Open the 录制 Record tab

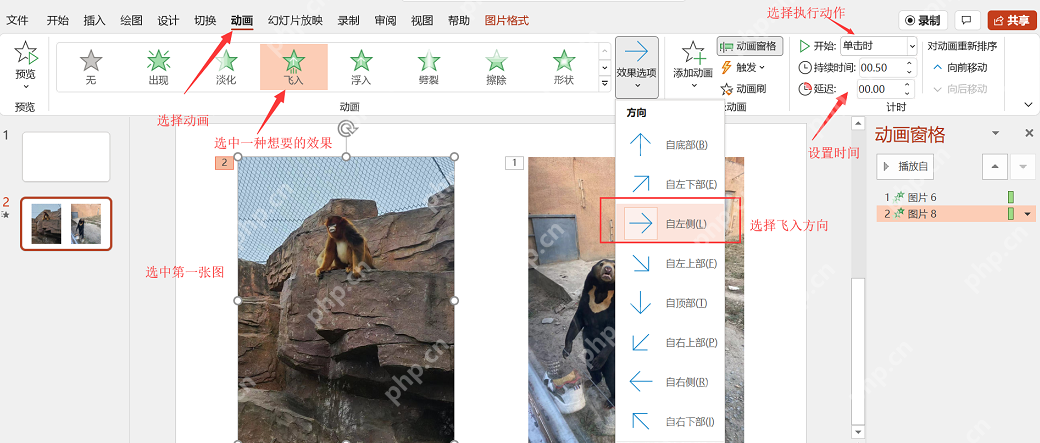(x=349, y=21)
